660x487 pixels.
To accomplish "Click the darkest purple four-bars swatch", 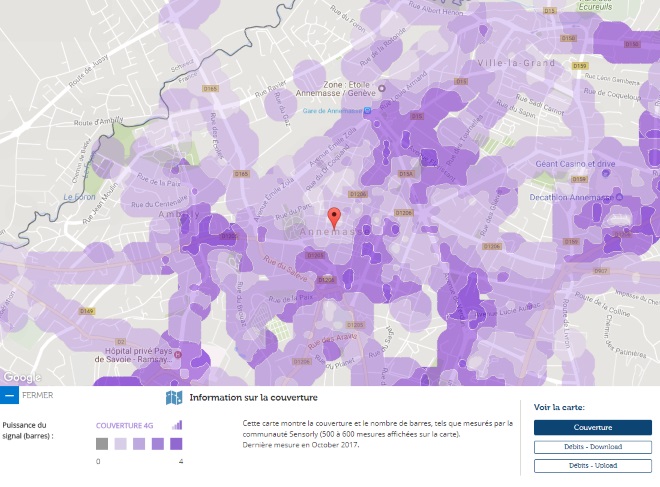I will pyautogui.click(x=176, y=444).
